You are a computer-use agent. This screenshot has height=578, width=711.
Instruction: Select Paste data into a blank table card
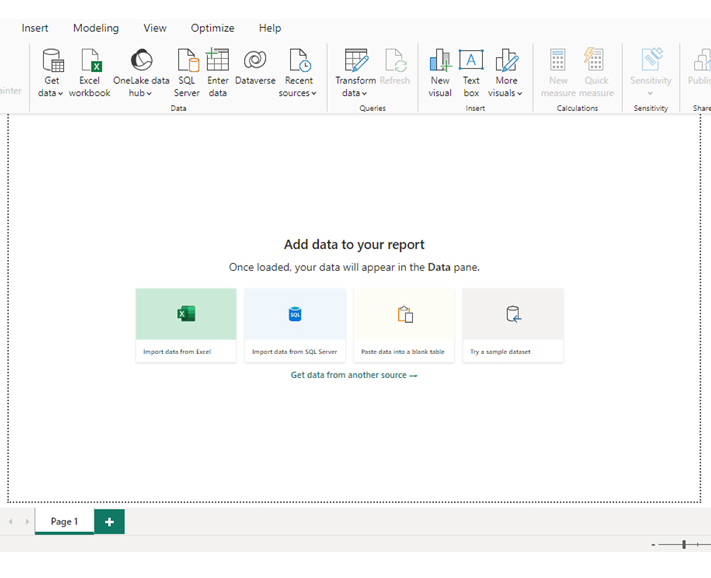pos(404,325)
